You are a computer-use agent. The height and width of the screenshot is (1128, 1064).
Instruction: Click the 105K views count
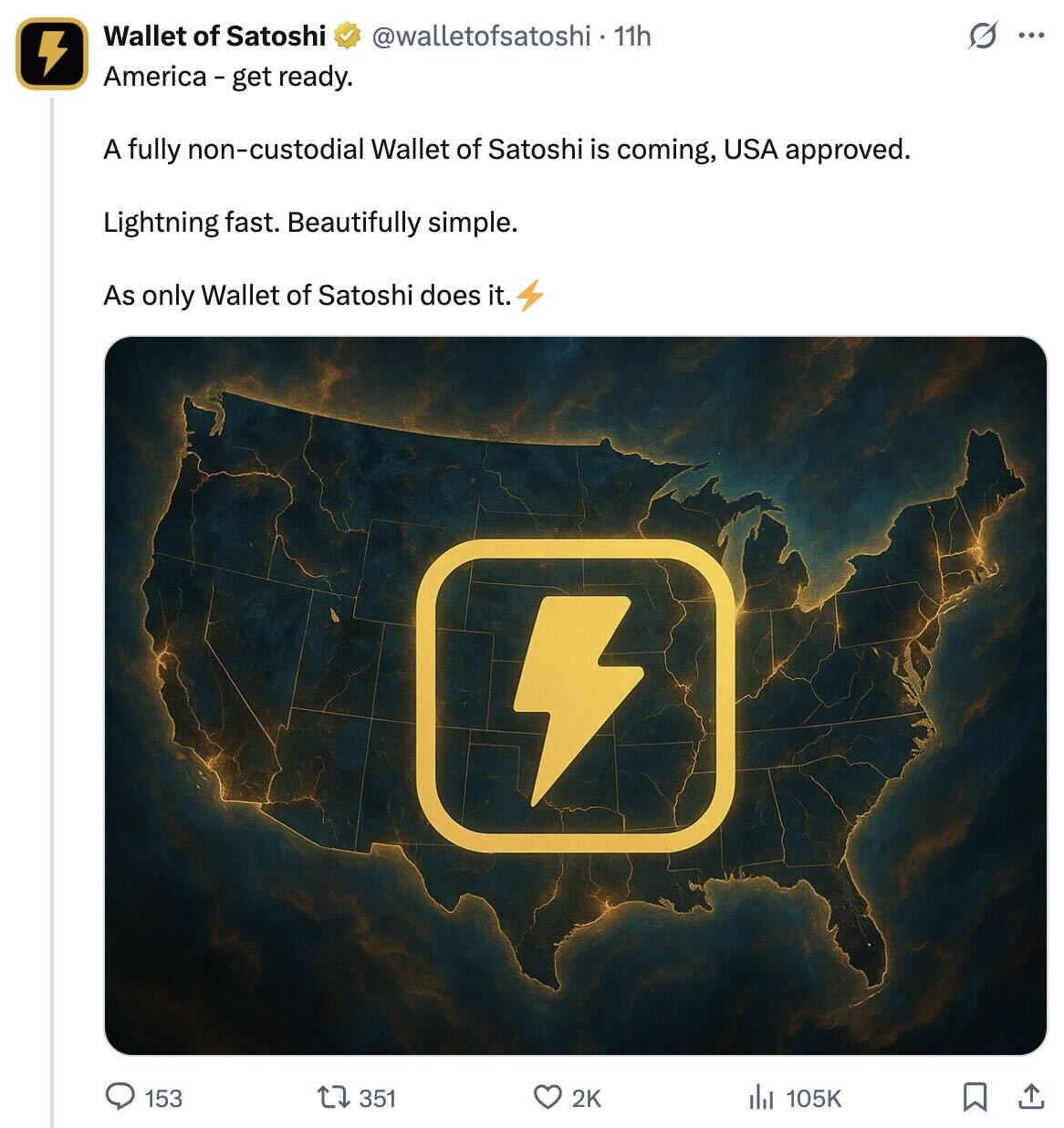(x=813, y=1098)
